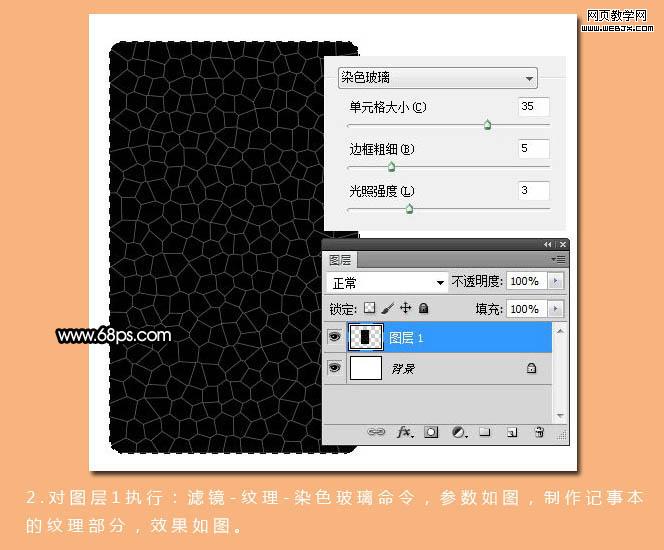The image size is (664, 550).
Task: Click the 填充 percent field
Action: 527,309
